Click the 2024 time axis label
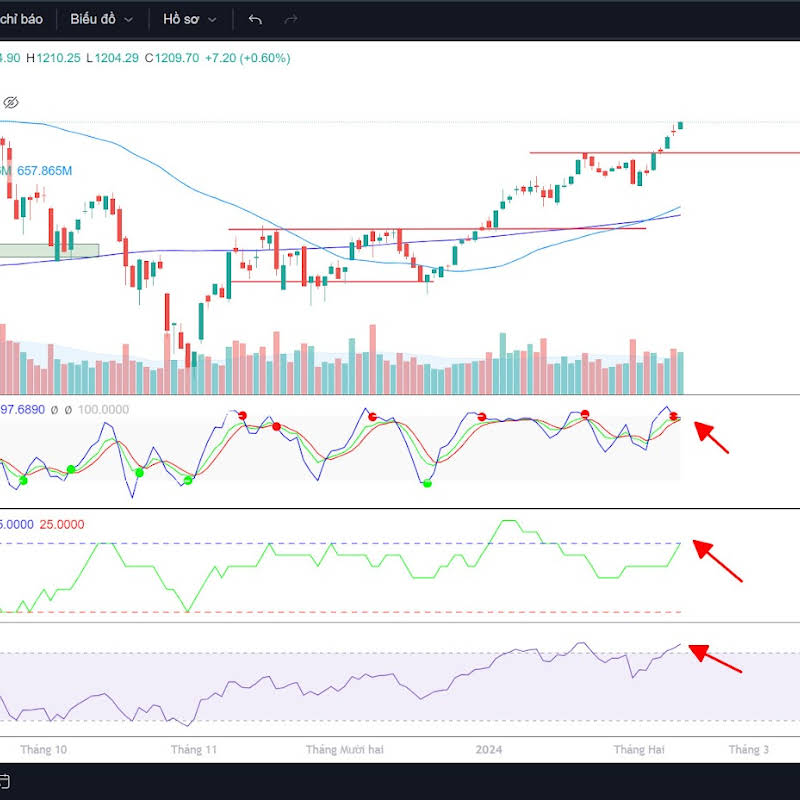 [489, 749]
